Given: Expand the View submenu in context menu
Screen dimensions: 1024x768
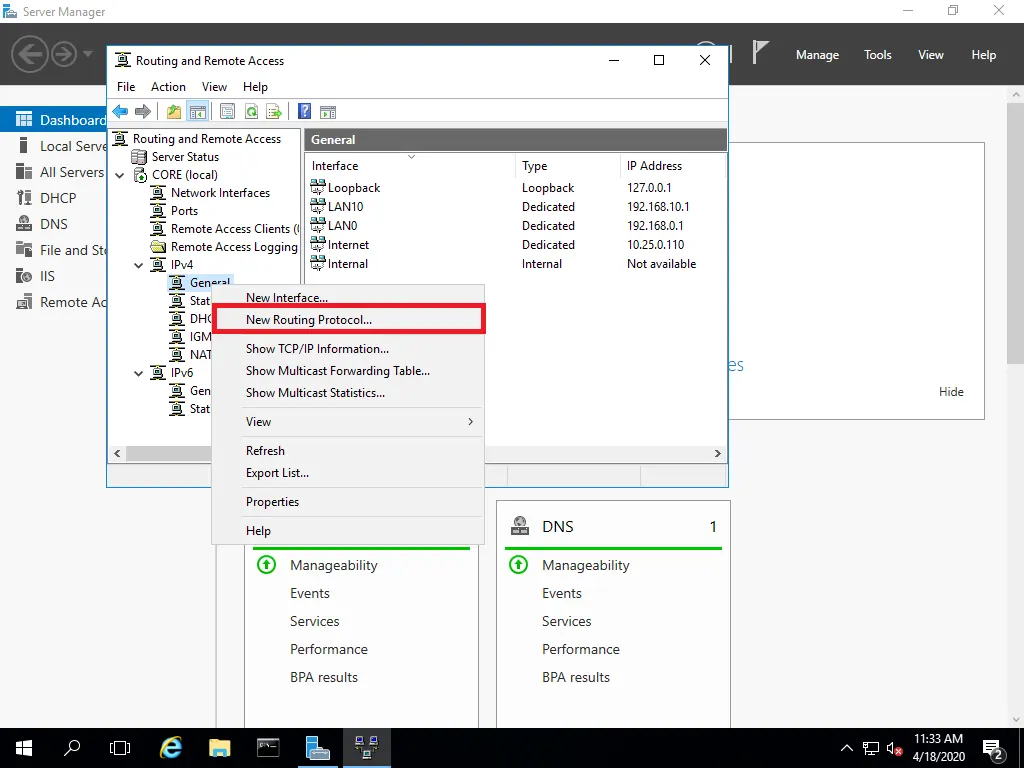Looking at the screenshot, I should point(348,422).
